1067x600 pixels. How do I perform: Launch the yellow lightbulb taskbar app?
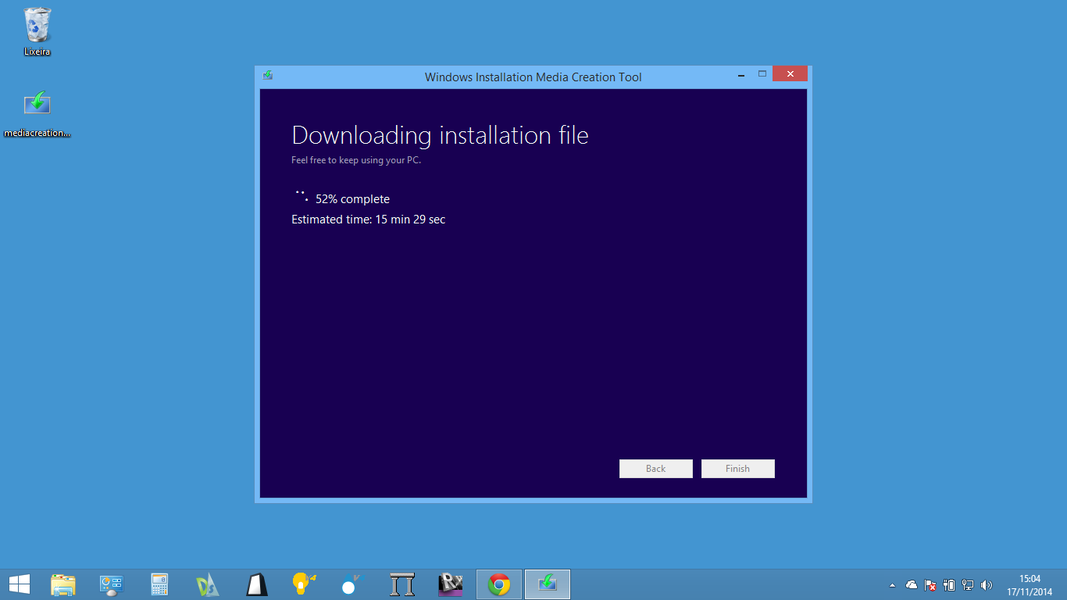pyautogui.click(x=304, y=585)
